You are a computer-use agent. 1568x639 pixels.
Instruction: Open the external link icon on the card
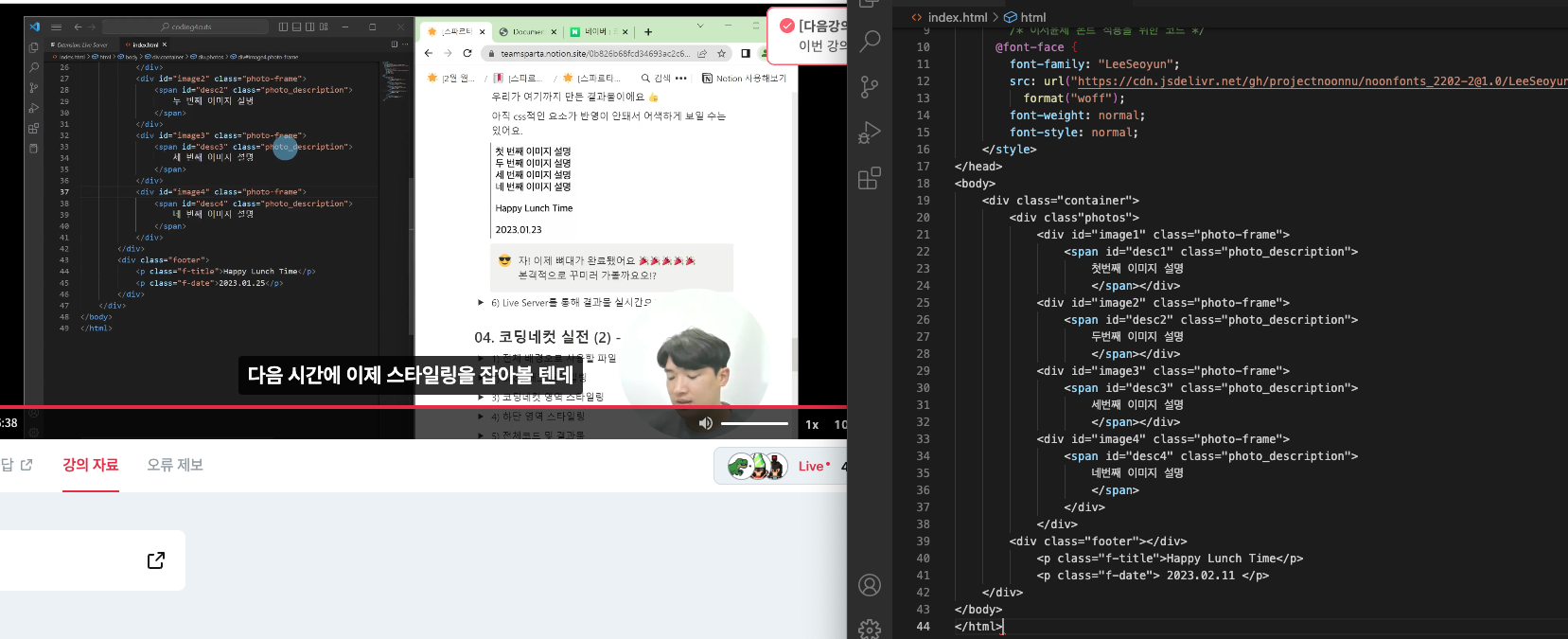tap(156, 560)
